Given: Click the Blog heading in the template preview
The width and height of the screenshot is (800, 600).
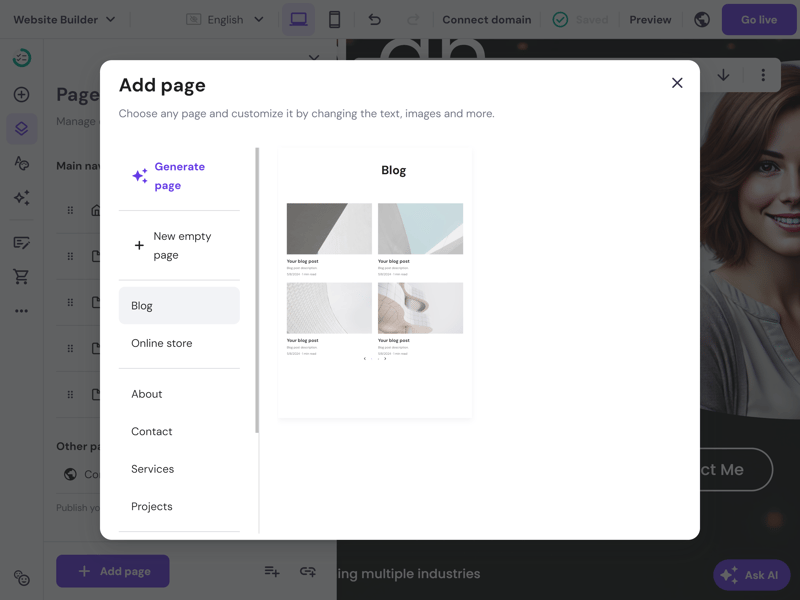Looking at the screenshot, I should (x=393, y=170).
